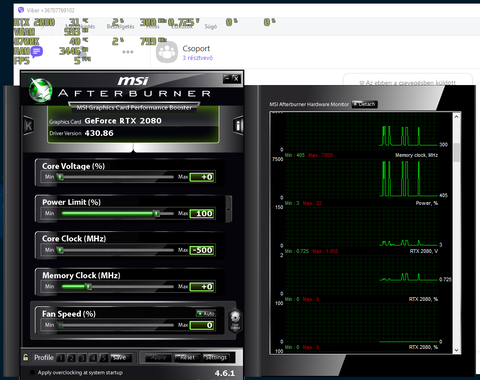
Task: Click the Memory clock, MHz graph label
Action: pyautogui.click(x=416, y=155)
